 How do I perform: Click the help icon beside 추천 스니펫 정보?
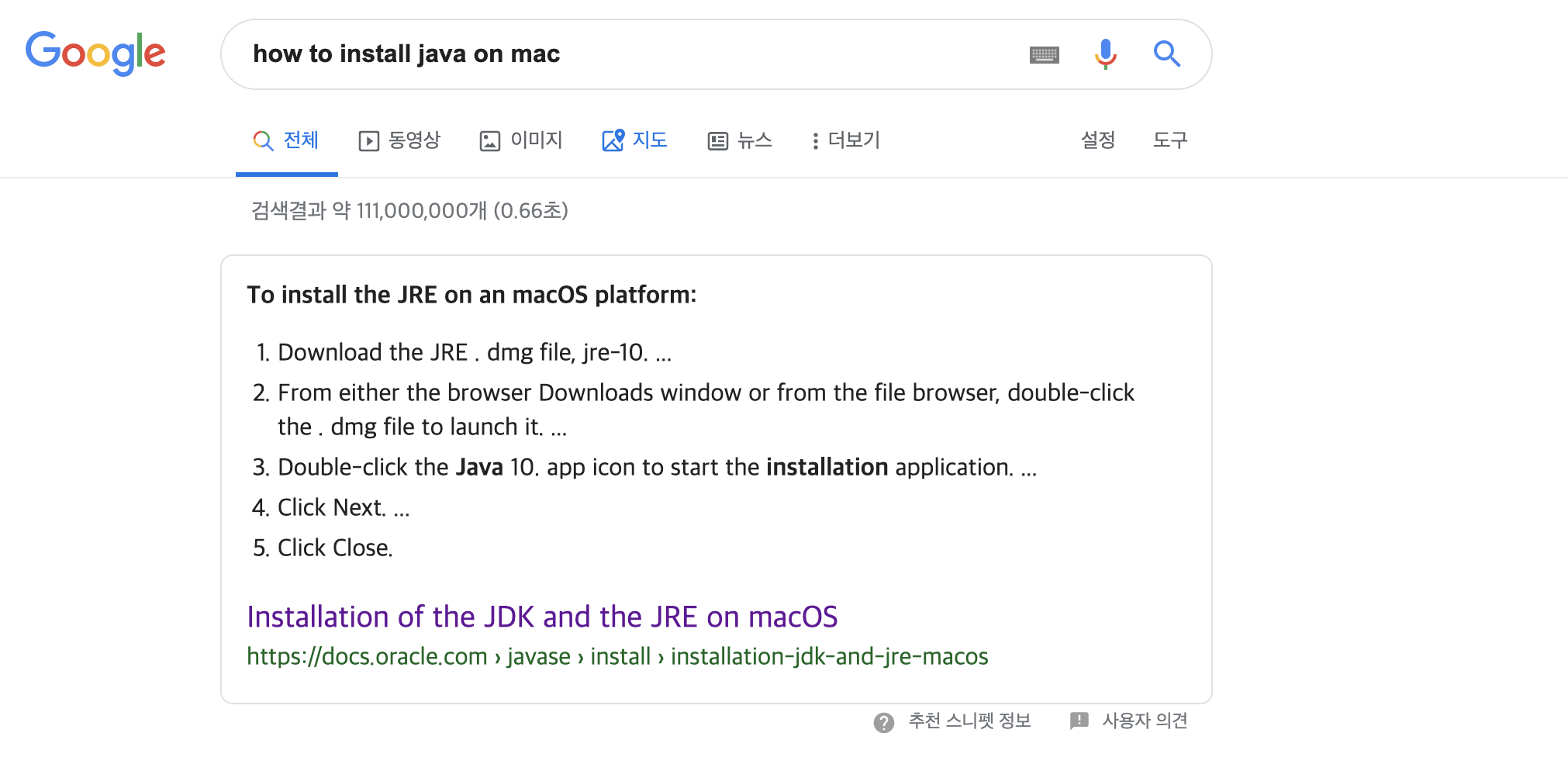coord(884,722)
